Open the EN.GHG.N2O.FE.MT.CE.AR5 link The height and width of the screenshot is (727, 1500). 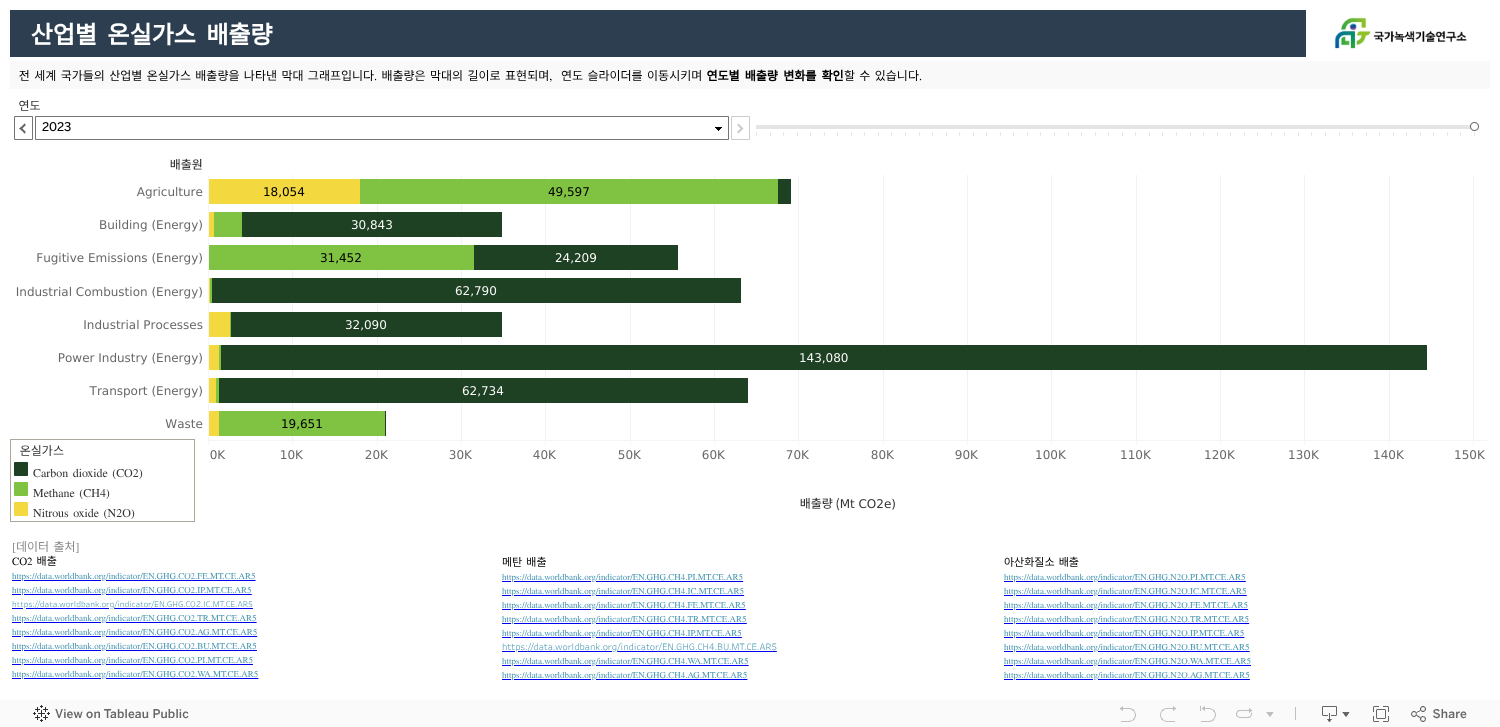1126,605
